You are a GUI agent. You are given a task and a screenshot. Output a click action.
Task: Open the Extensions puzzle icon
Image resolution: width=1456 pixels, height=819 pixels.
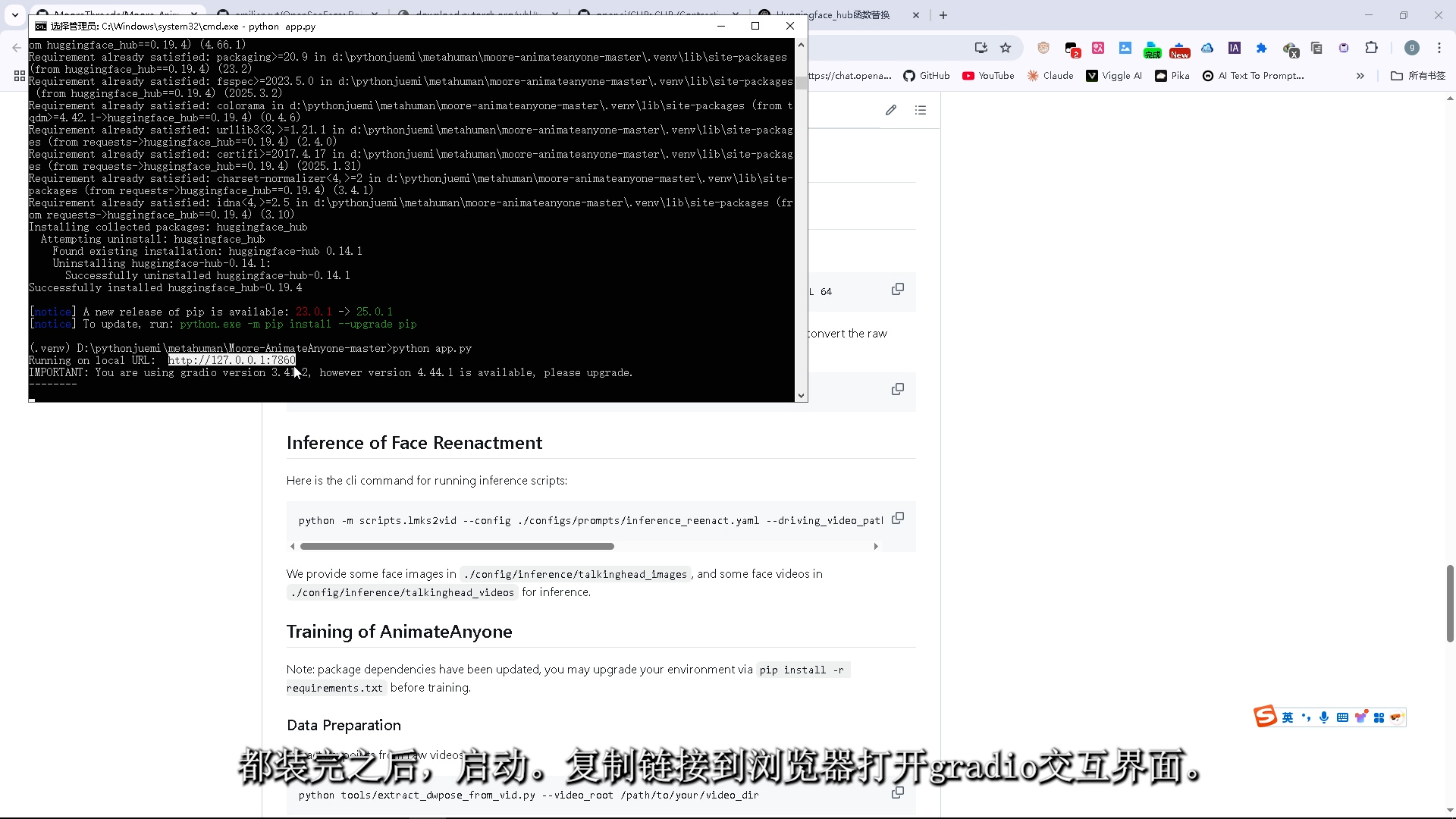(x=1371, y=48)
